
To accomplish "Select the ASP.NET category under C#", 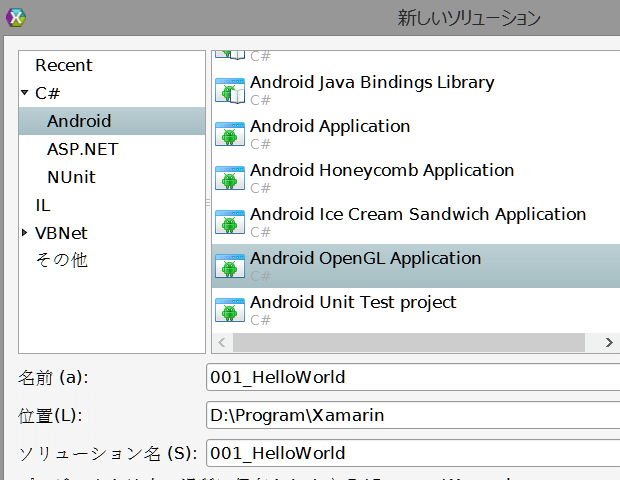I will point(82,149).
